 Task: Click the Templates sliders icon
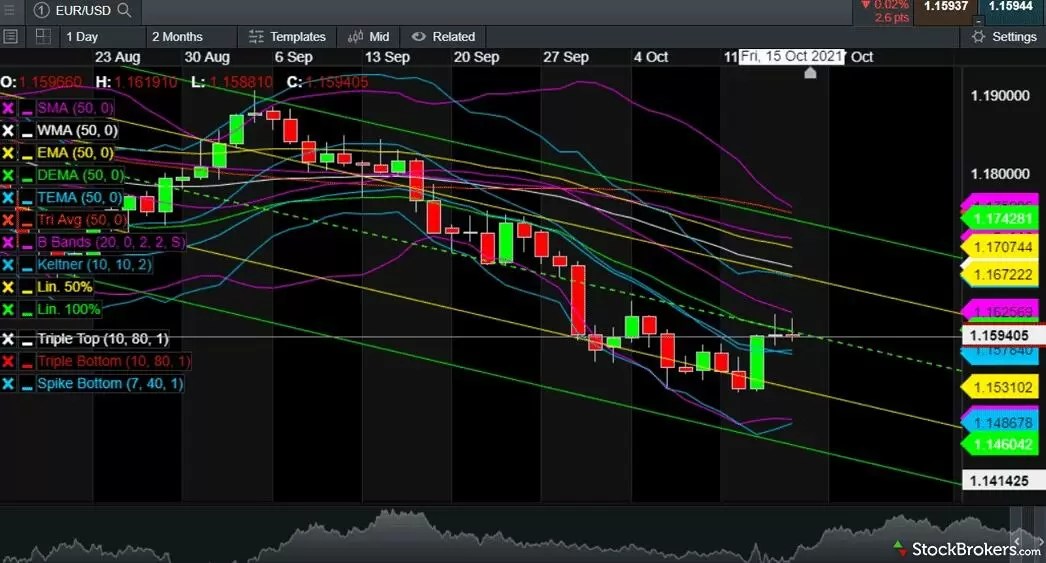[256, 37]
